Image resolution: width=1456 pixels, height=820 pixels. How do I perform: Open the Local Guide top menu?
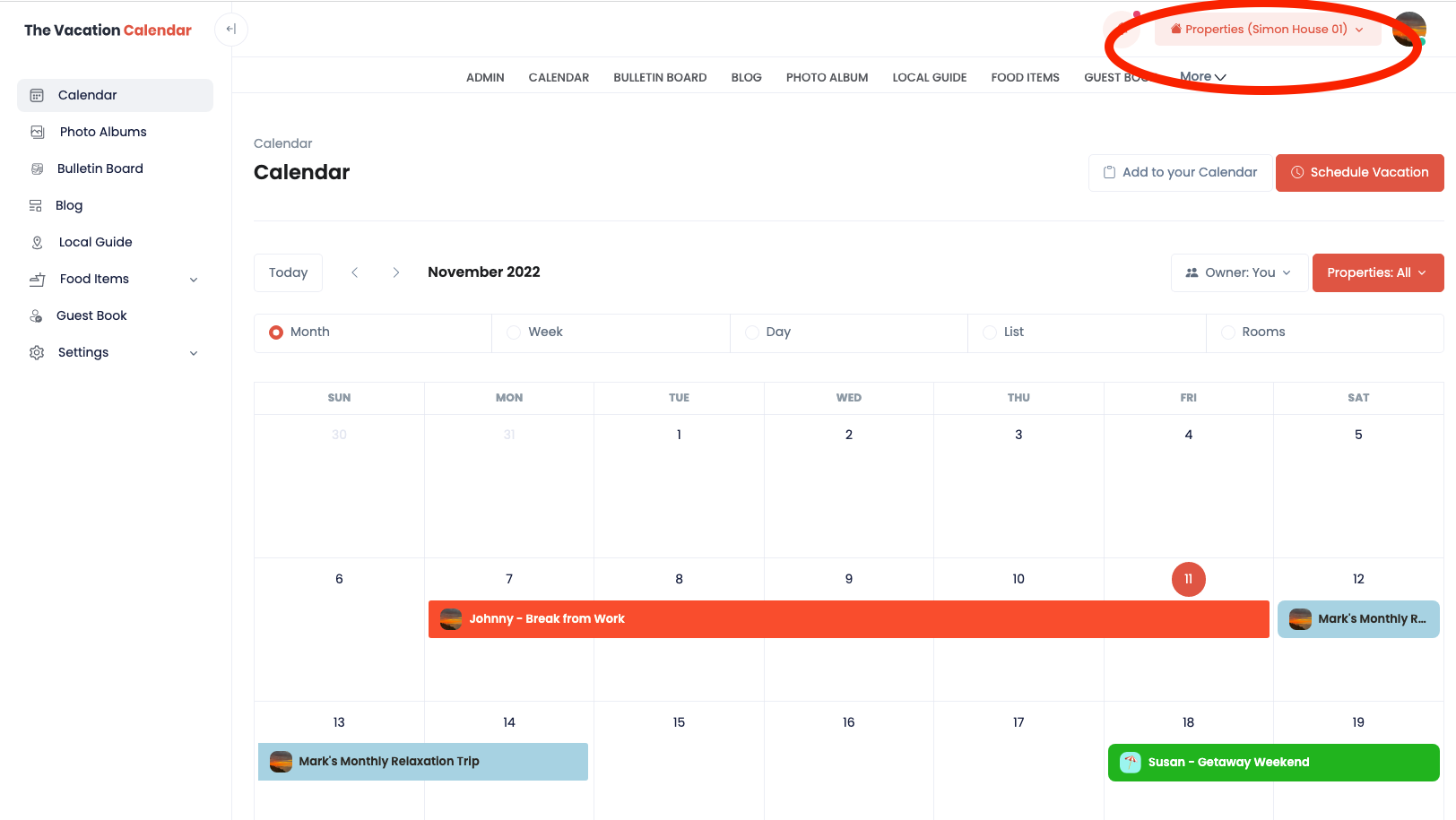click(929, 78)
